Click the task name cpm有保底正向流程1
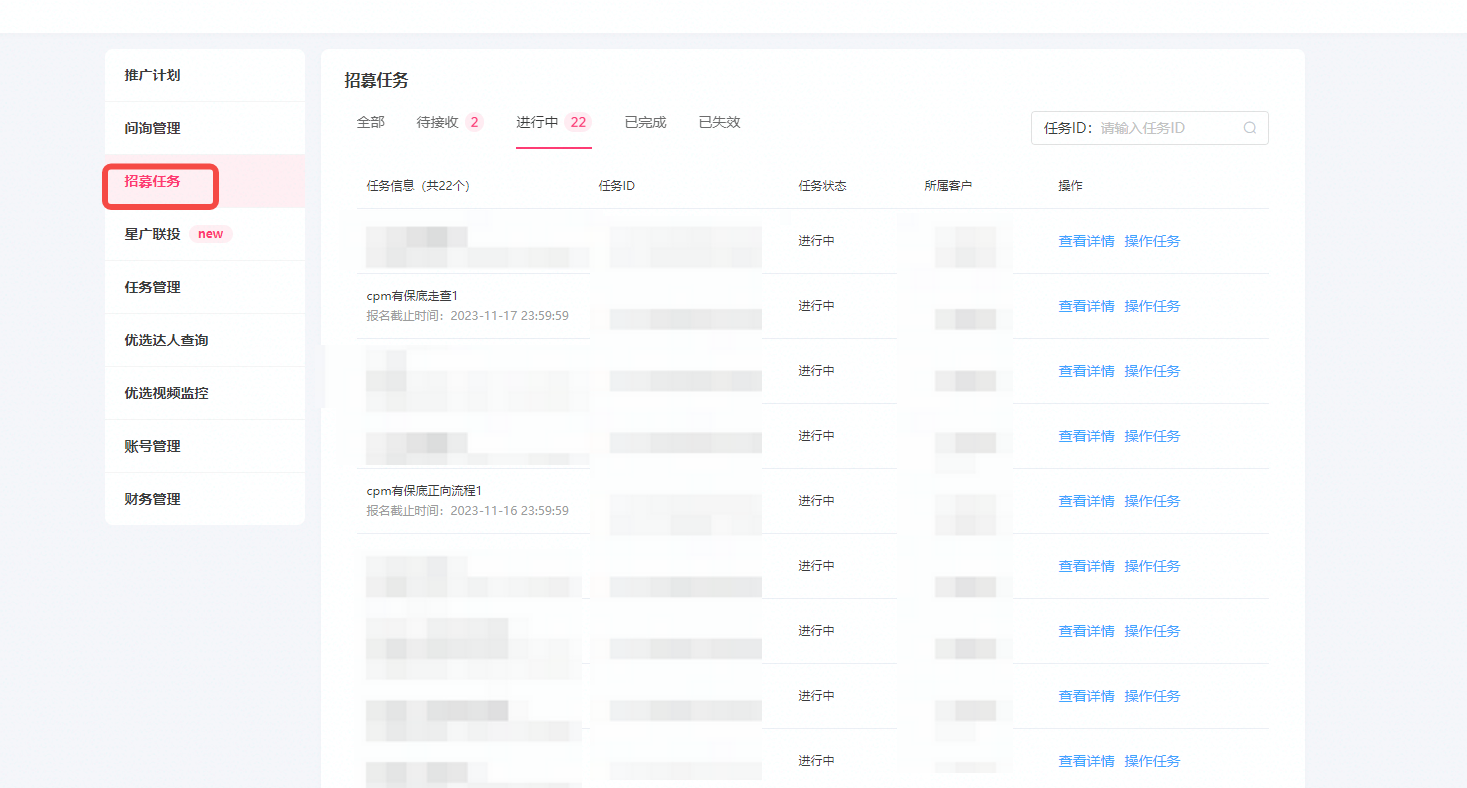Image resolution: width=1467 pixels, height=788 pixels. tap(424, 491)
